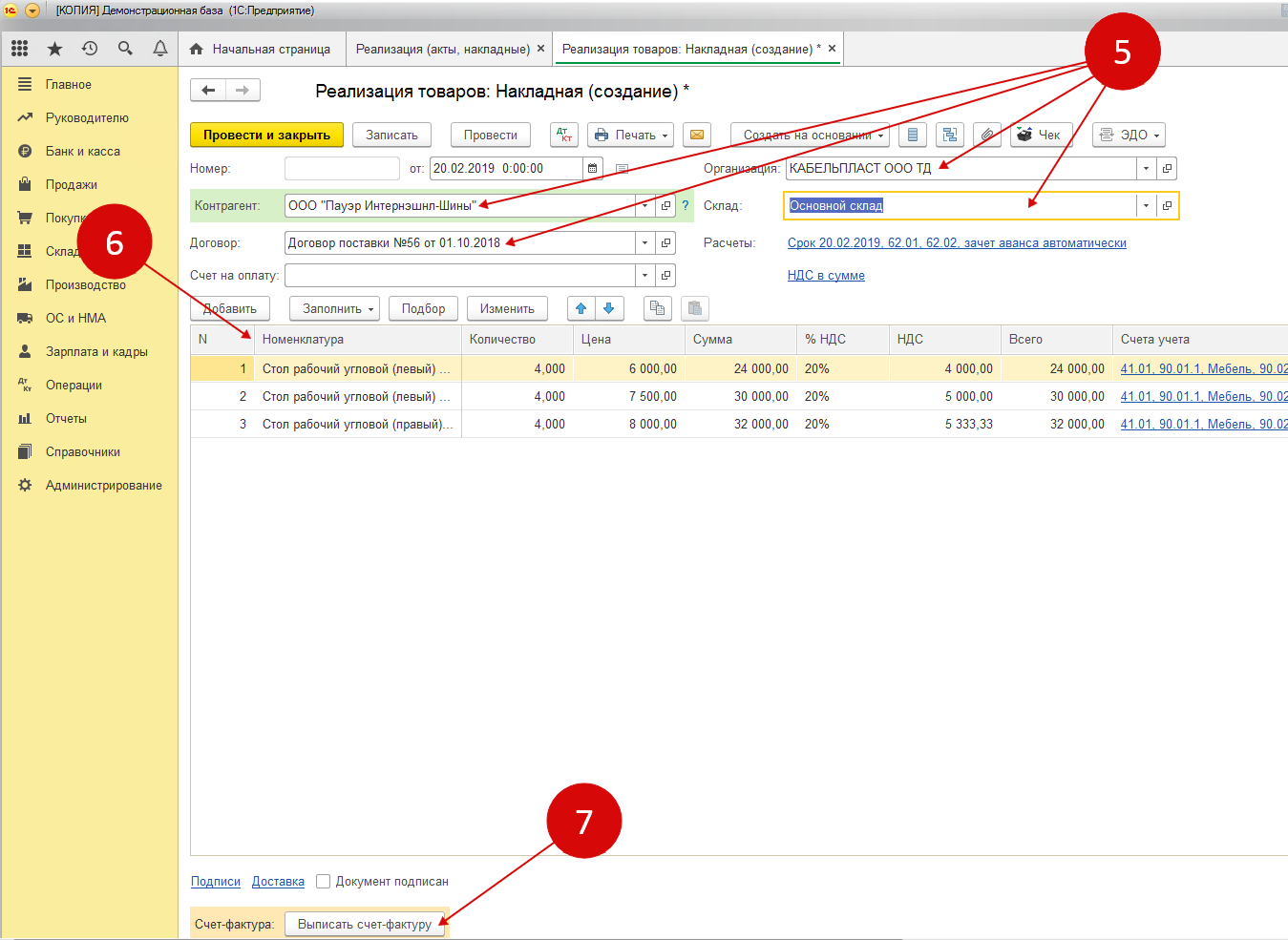The height and width of the screenshot is (940, 1288).
Task: Open Справочники section
Action: [83, 451]
